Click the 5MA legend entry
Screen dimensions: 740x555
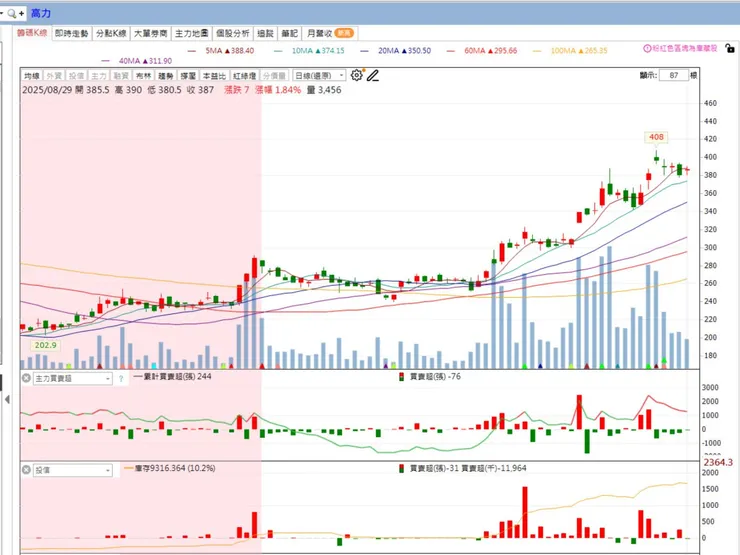point(221,50)
